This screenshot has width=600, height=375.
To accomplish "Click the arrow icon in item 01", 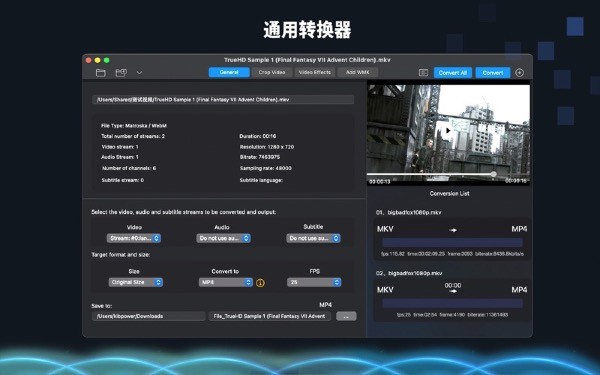I will tap(453, 230).
